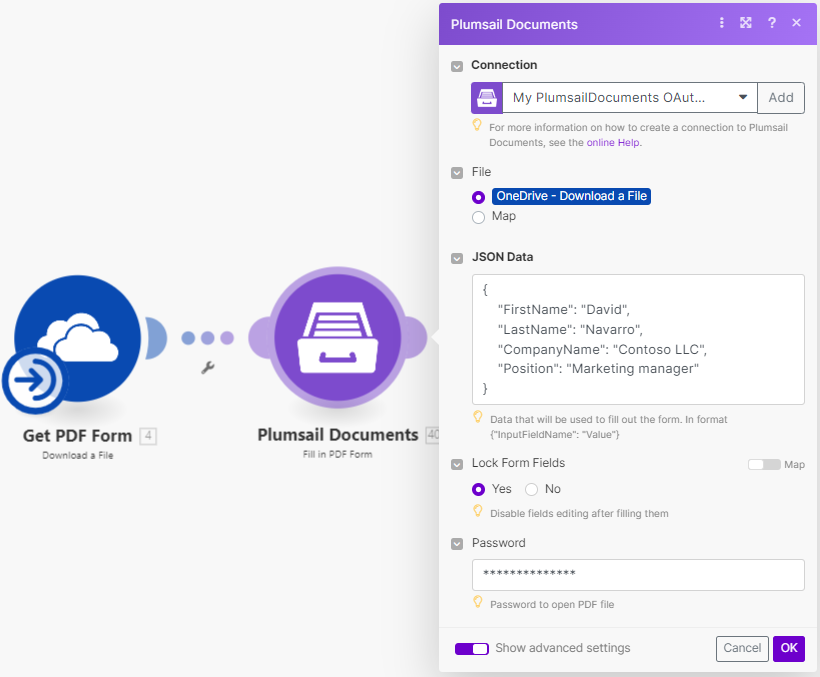Click the Get PDF Form module label

(77, 435)
